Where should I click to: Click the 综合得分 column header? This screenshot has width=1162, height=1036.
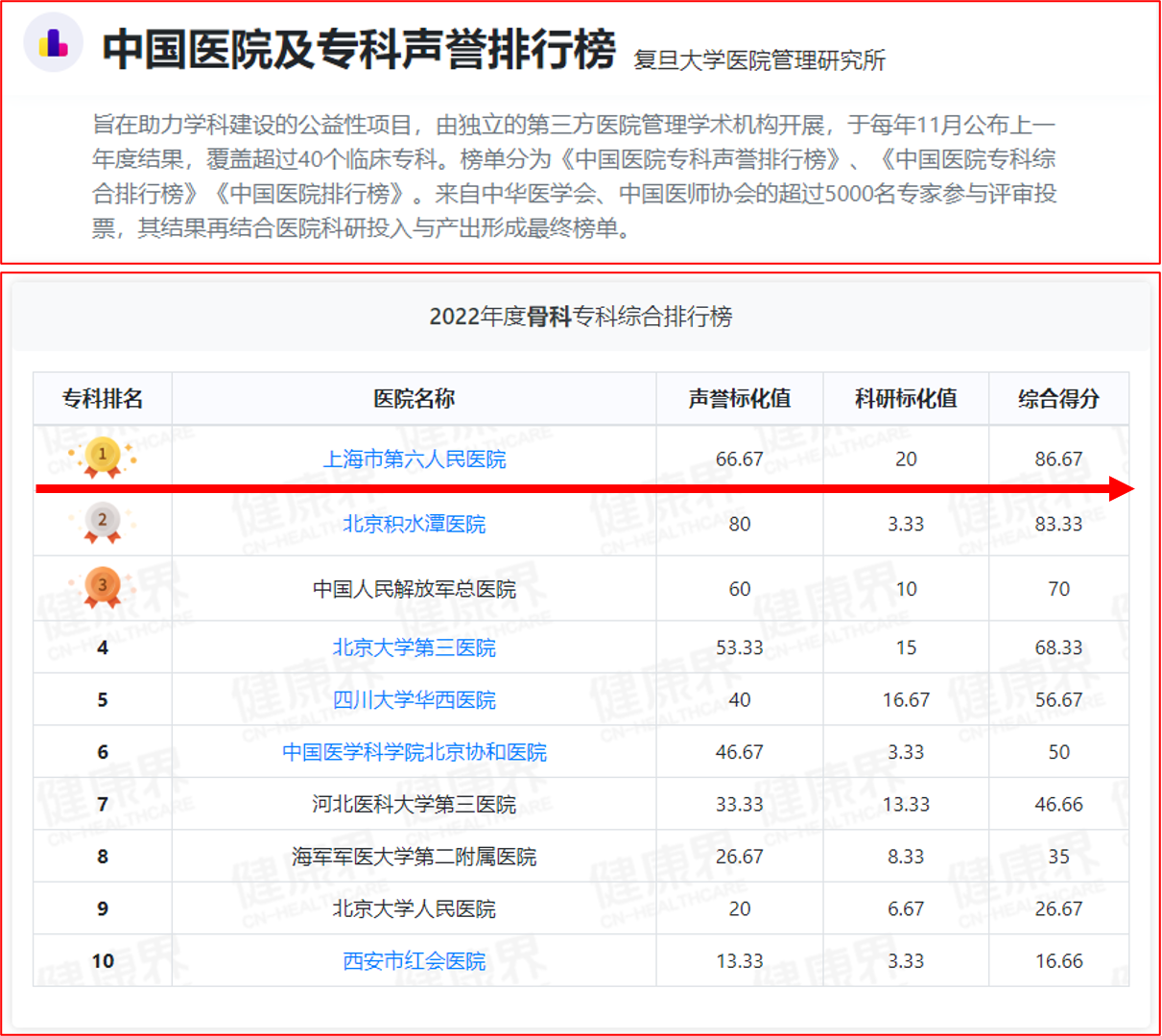tap(1059, 399)
